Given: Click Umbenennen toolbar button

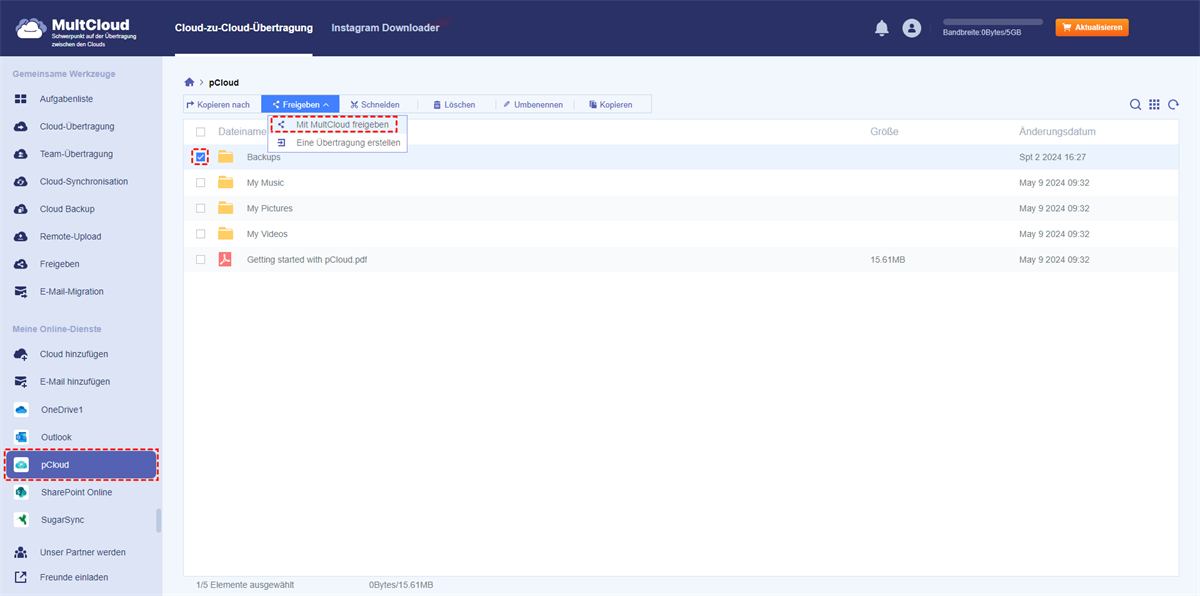Looking at the screenshot, I should point(532,104).
